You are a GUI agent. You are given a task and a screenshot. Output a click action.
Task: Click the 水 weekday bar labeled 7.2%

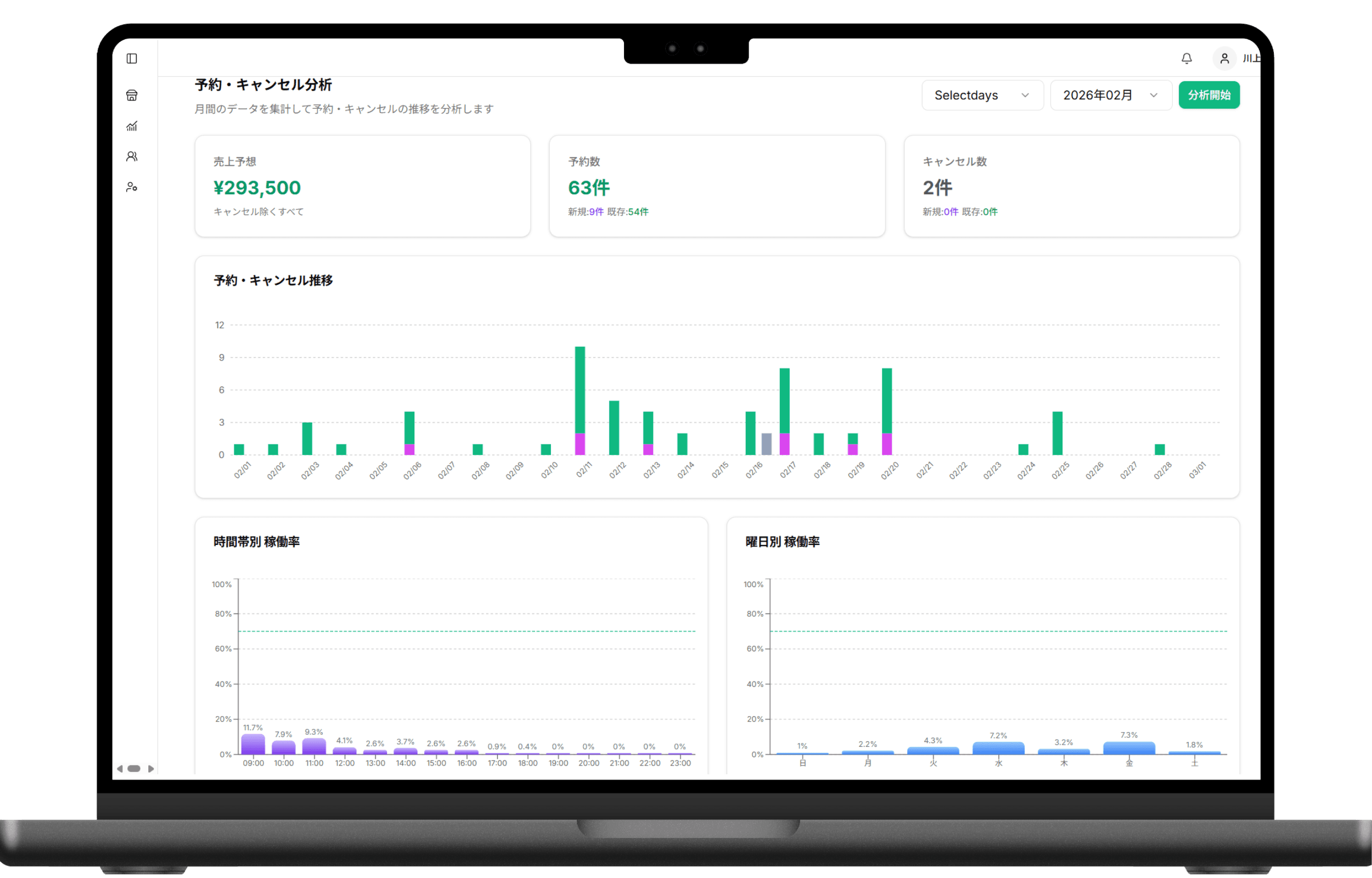tap(998, 748)
